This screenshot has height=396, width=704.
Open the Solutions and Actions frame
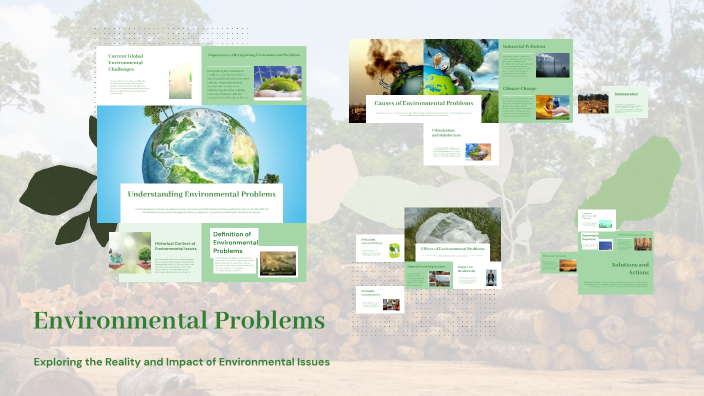pyautogui.click(x=616, y=263)
